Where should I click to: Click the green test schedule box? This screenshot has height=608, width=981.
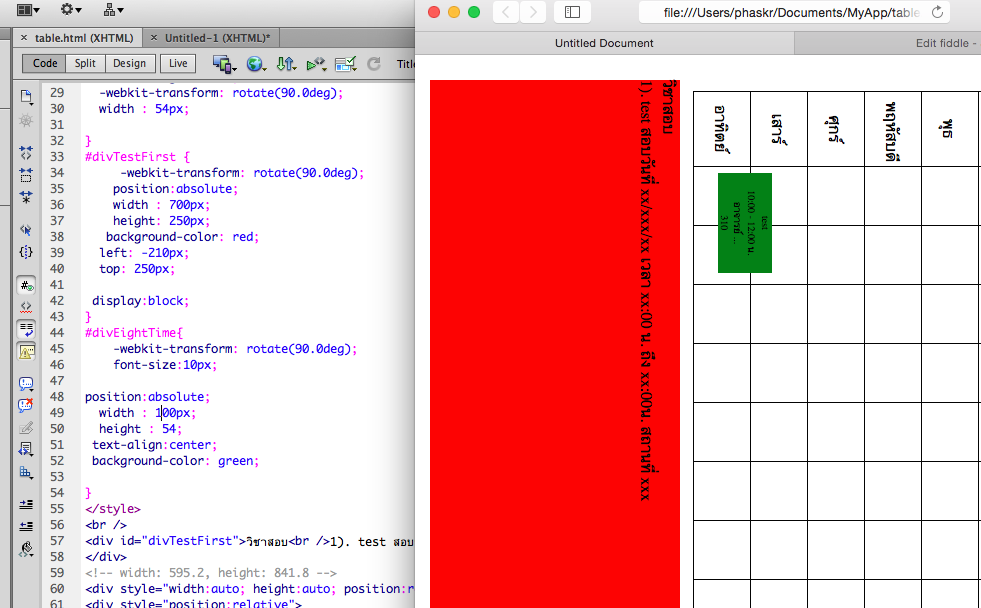coord(745,223)
